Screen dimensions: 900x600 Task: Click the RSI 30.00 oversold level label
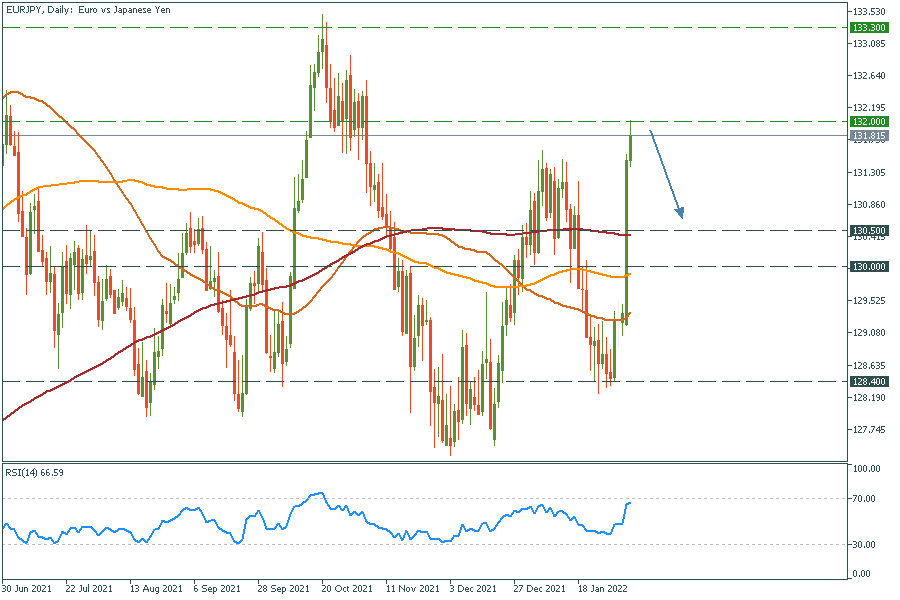tap(865, 544)
